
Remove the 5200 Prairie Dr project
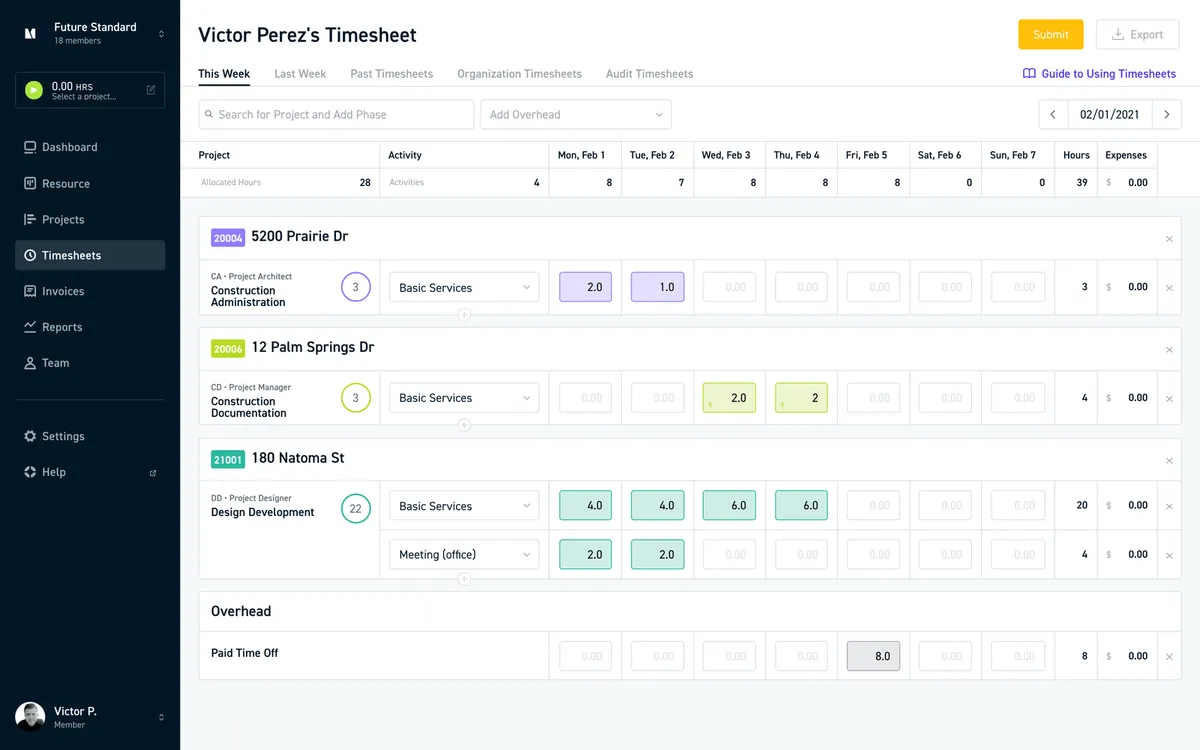point(1169,239)
